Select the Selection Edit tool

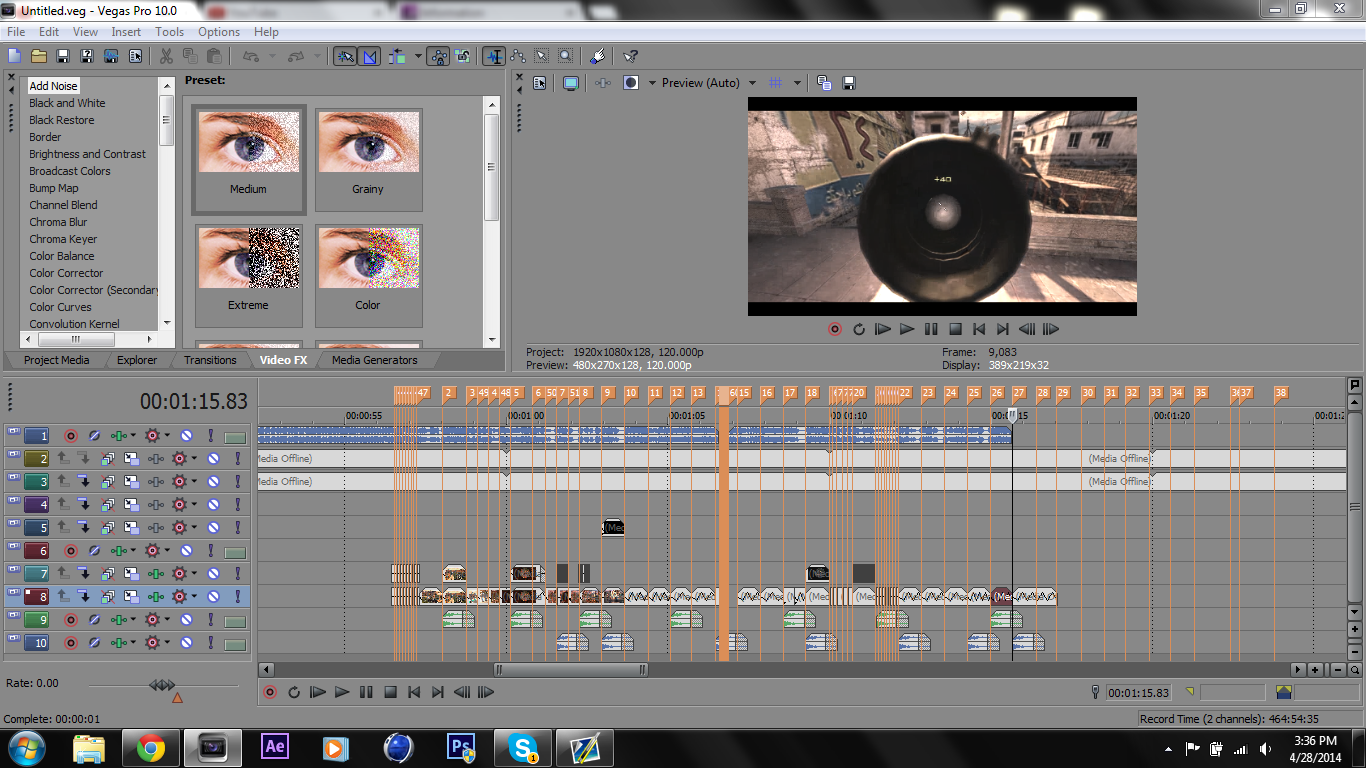pyautogui.click(x=542, y=56)
